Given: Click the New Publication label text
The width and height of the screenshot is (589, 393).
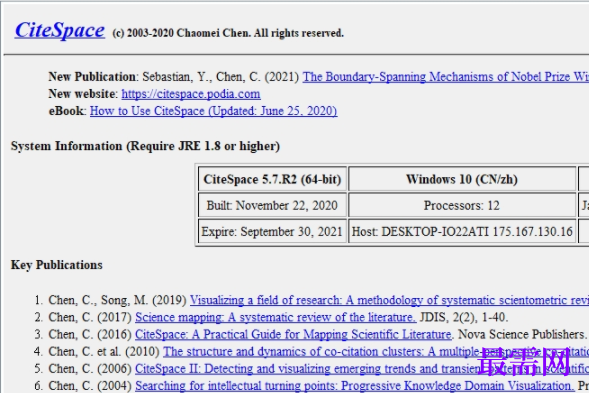Looking at the screenshot, I should 92,77.
